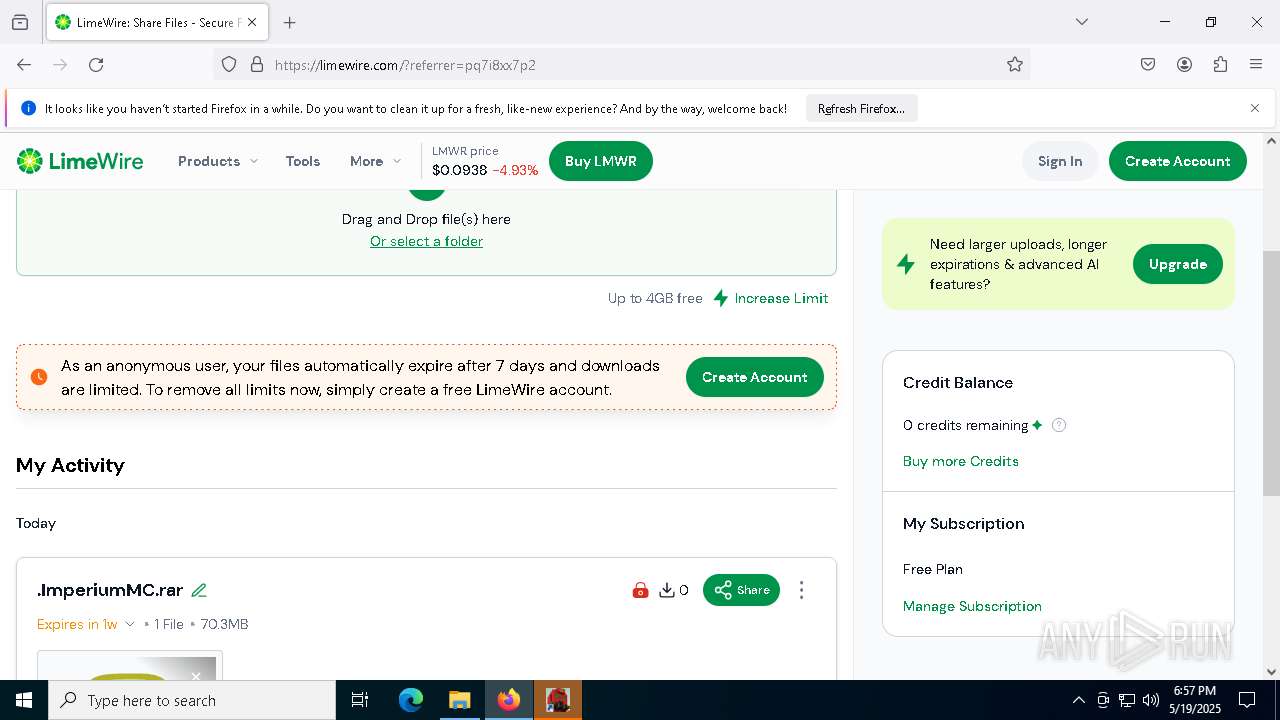Open the Tools menu item
Screen dimensions: 1280x720
coord(303,161)
